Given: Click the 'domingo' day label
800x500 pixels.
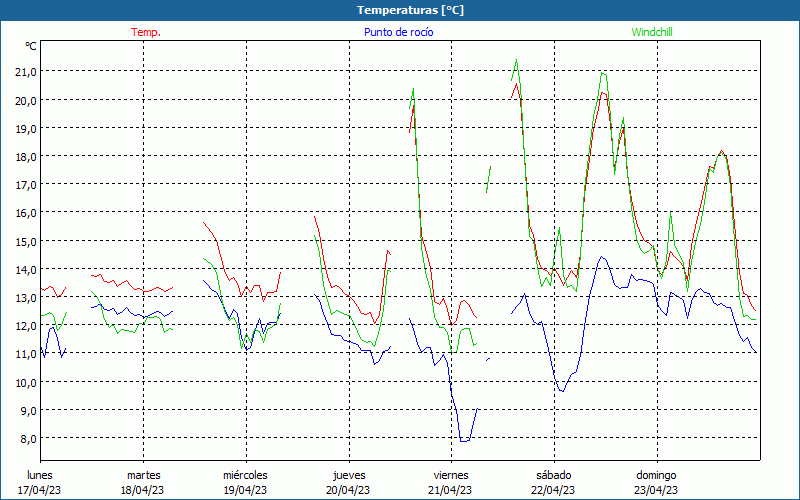Looking at the screenshot, I should click(x=656, y=475).
